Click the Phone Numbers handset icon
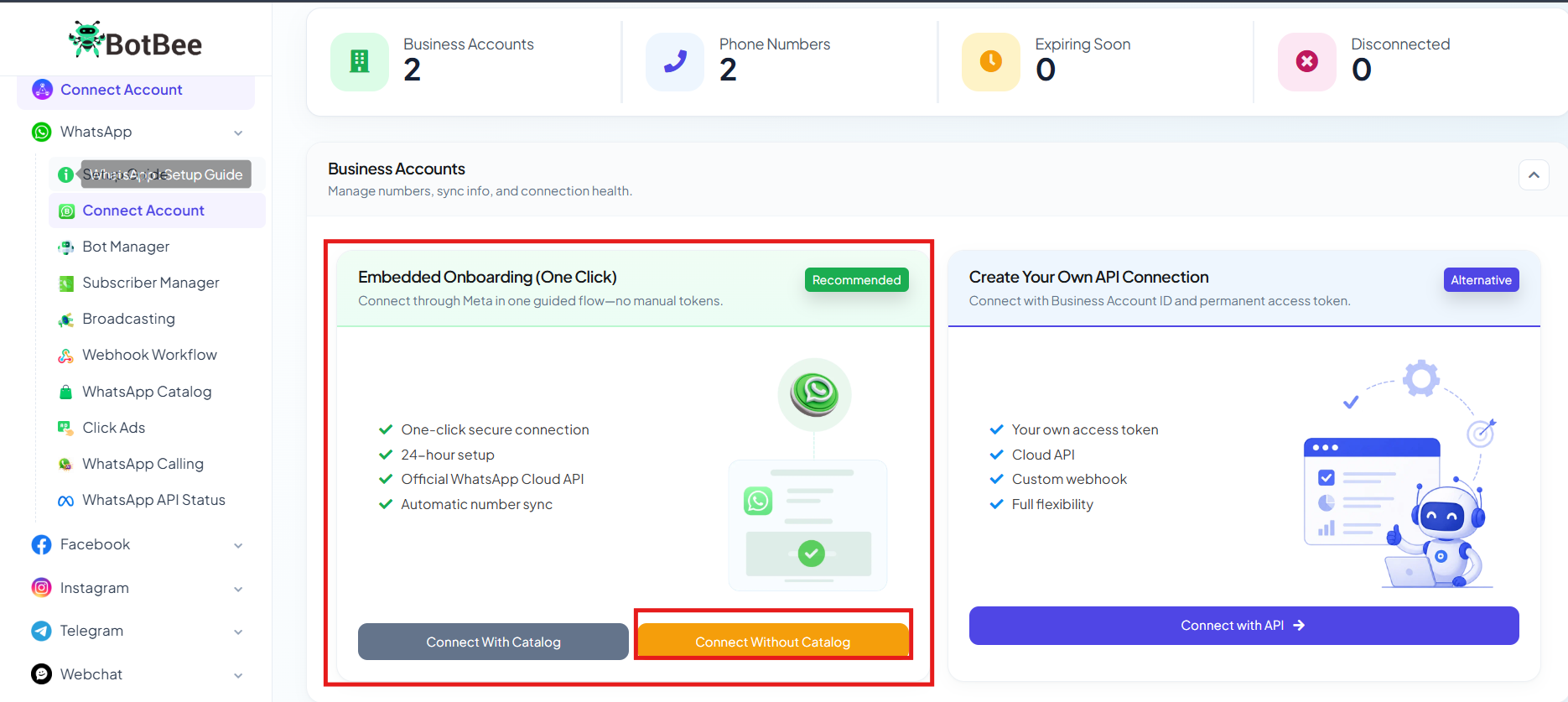 tap(675, 61)
